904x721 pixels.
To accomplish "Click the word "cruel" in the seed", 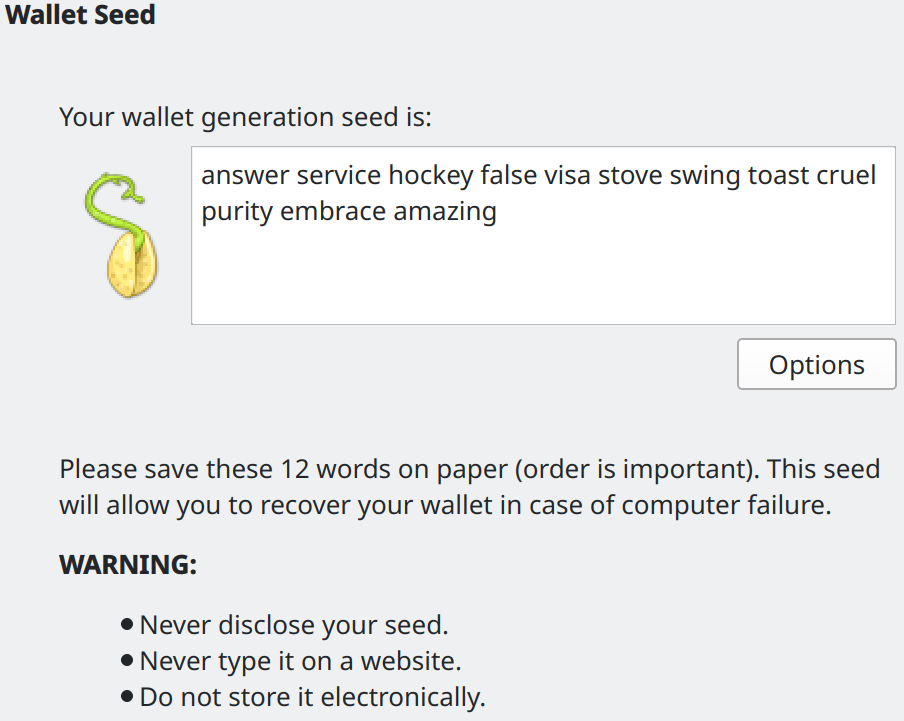I will click(848, 176).
